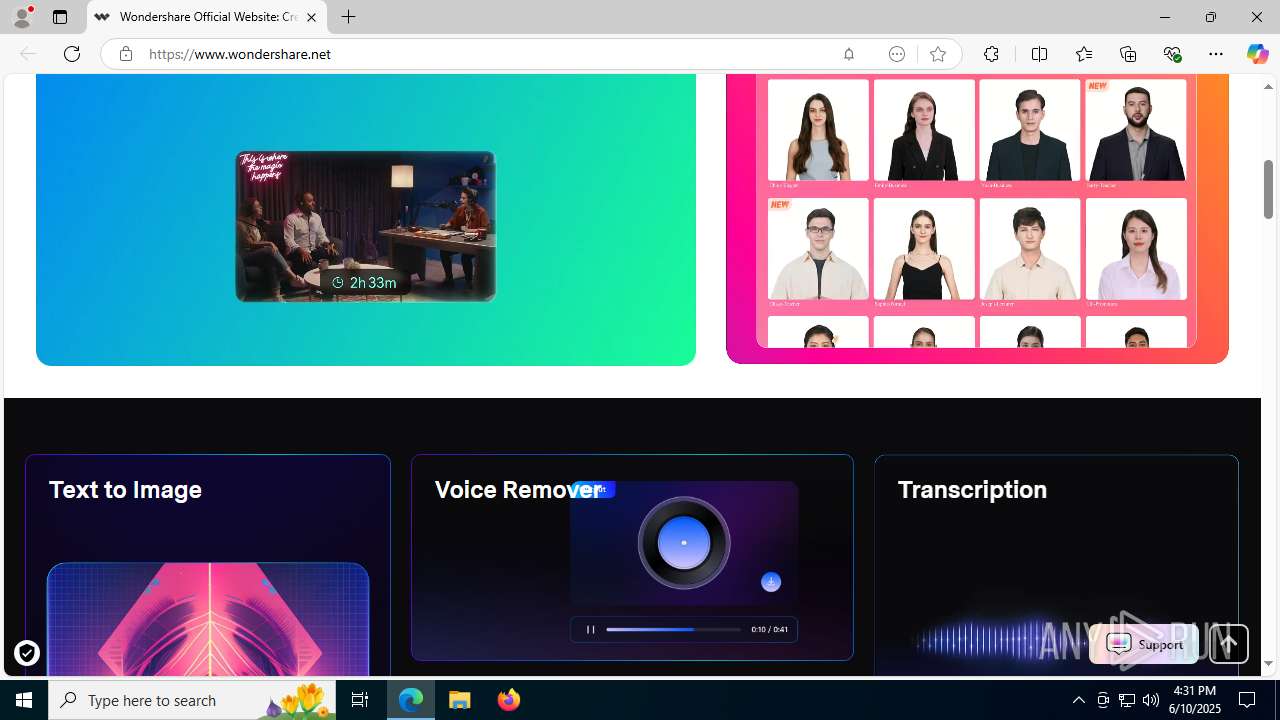Select the first avatar with long dark hair
Image resolution: width=1280 pixels, height=720 pixels.
pos(818,130)
